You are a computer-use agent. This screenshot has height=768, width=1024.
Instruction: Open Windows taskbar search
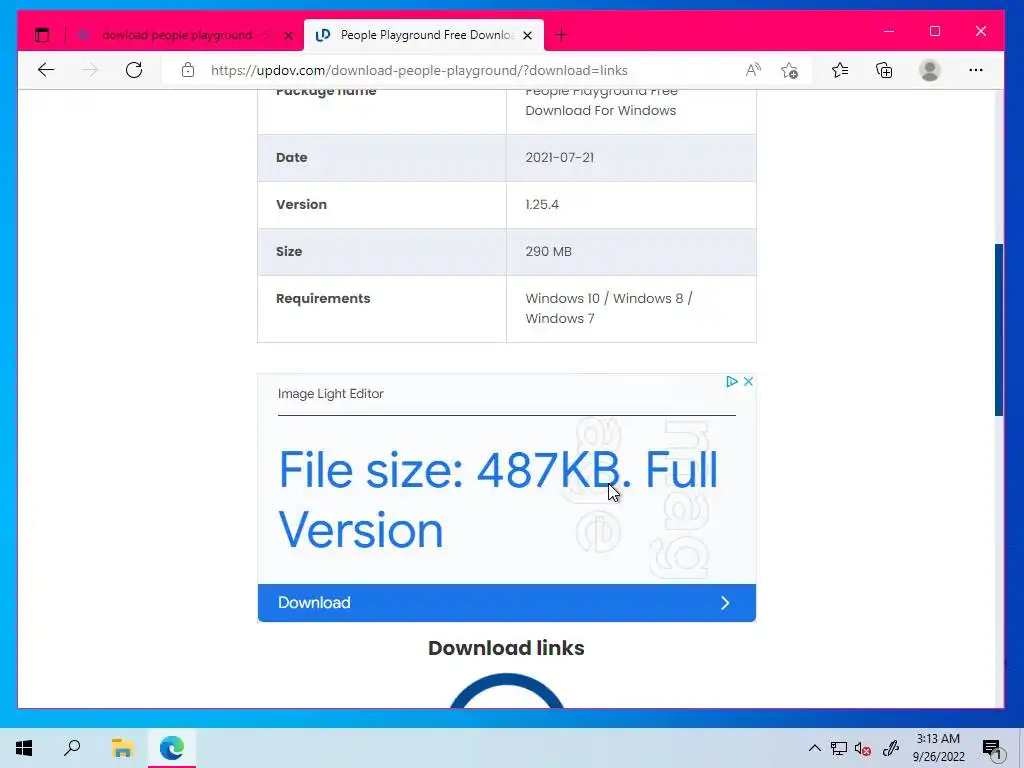[72, 748]
